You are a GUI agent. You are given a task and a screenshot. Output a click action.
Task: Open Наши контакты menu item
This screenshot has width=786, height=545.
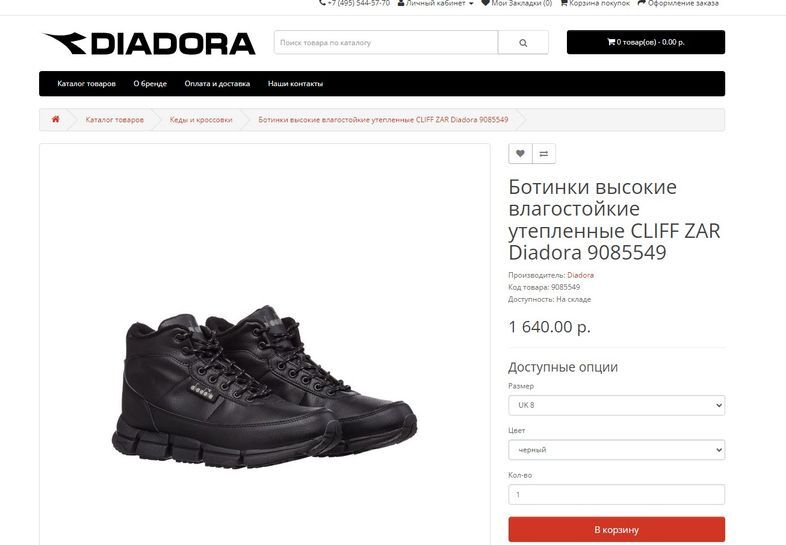click(x=295, y=84)
